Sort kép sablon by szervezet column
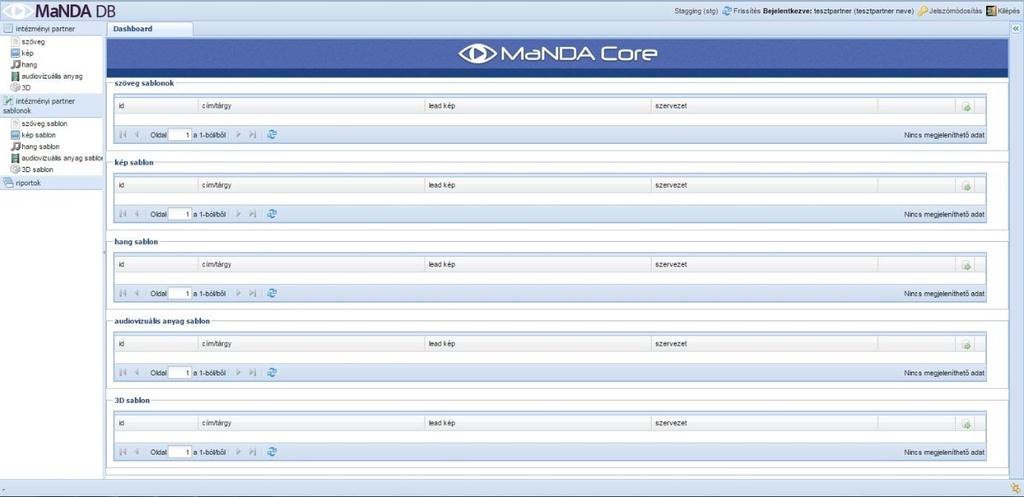The image size is (1024, 497). point(765,185)
